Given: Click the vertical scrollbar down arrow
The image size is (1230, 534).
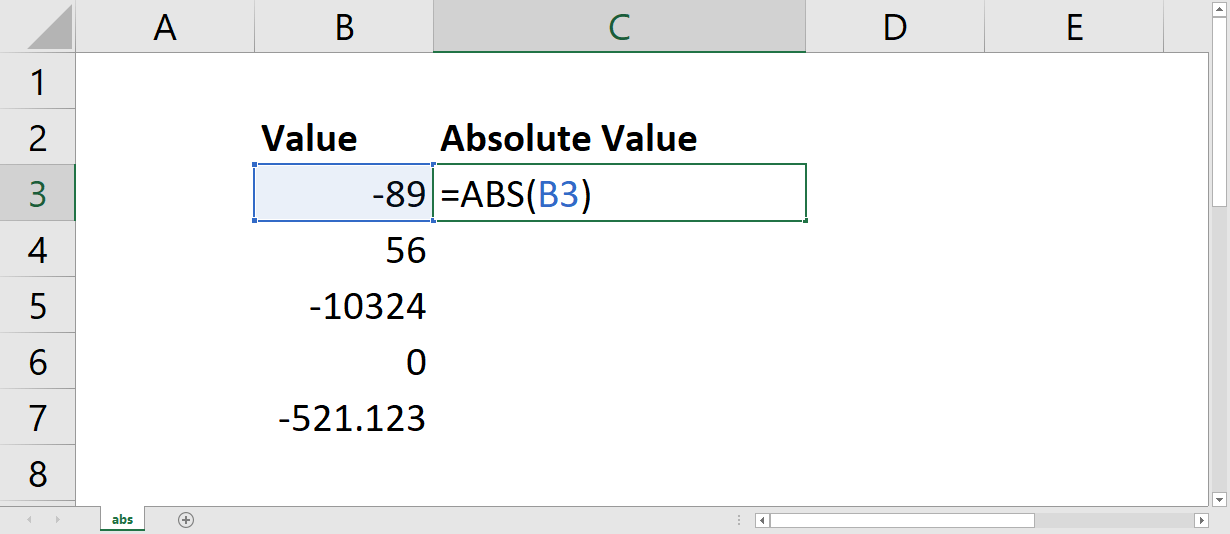Looking at the screenshot, I should click(1219, 497).
